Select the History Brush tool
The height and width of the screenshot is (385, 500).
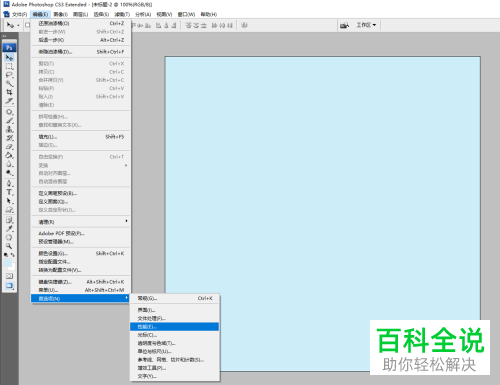[9, 138]
